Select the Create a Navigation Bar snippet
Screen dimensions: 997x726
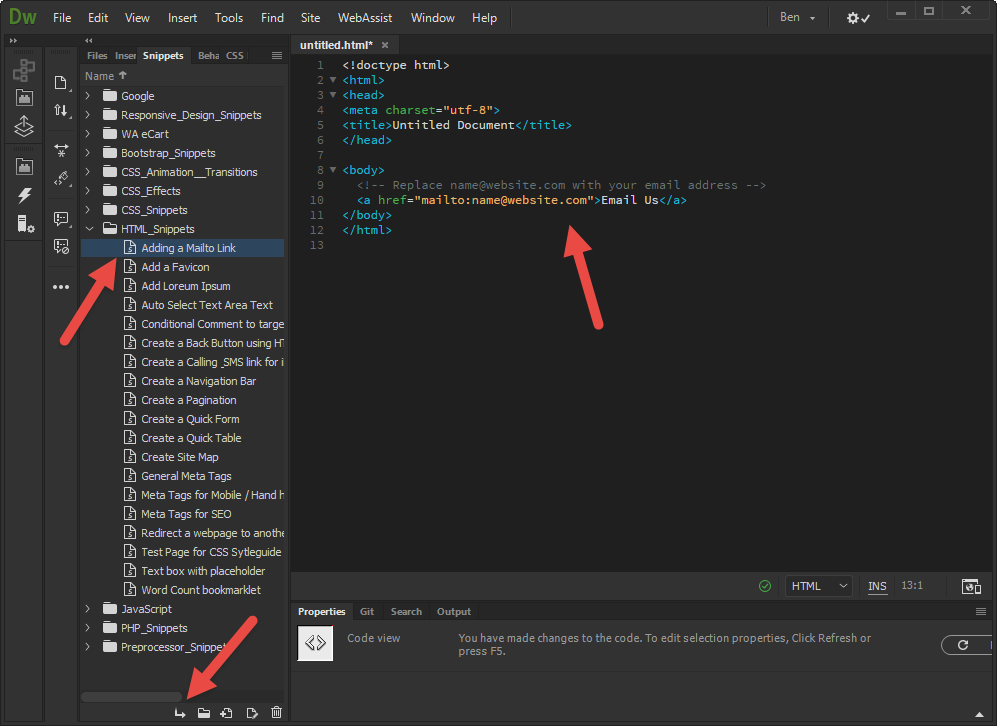tap(198, 381)
